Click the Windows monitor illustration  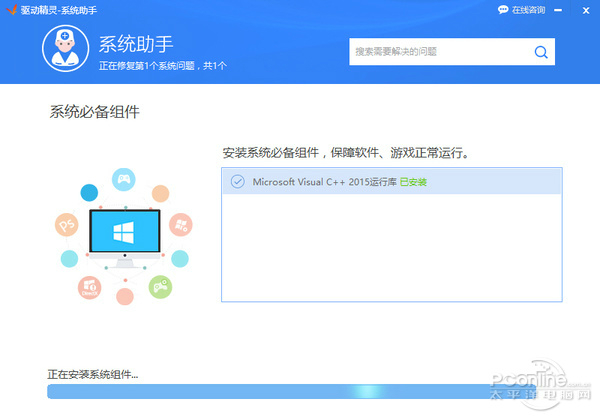click(x=125, y=237)
